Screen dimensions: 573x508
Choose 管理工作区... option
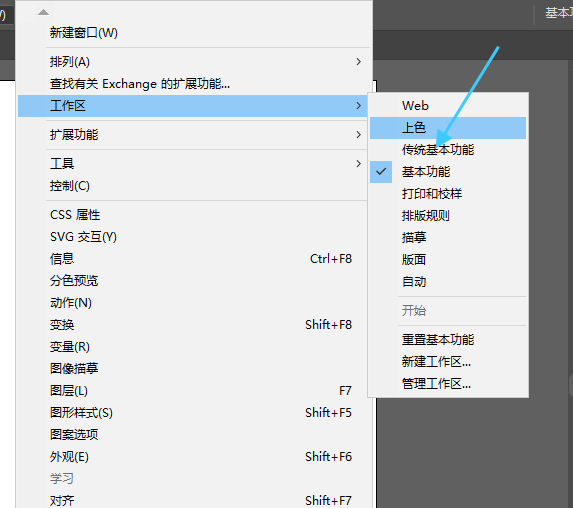coord(448,384)
